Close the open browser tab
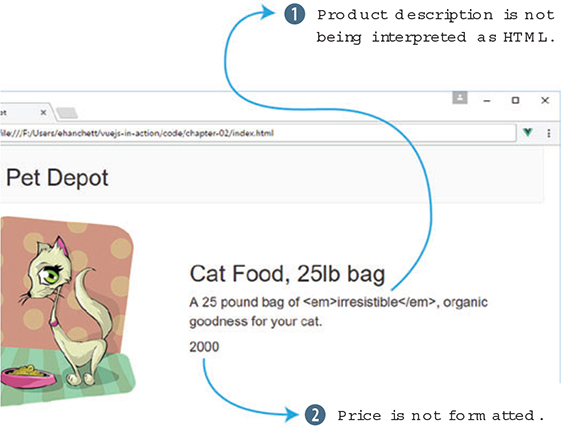 point(43,112)
